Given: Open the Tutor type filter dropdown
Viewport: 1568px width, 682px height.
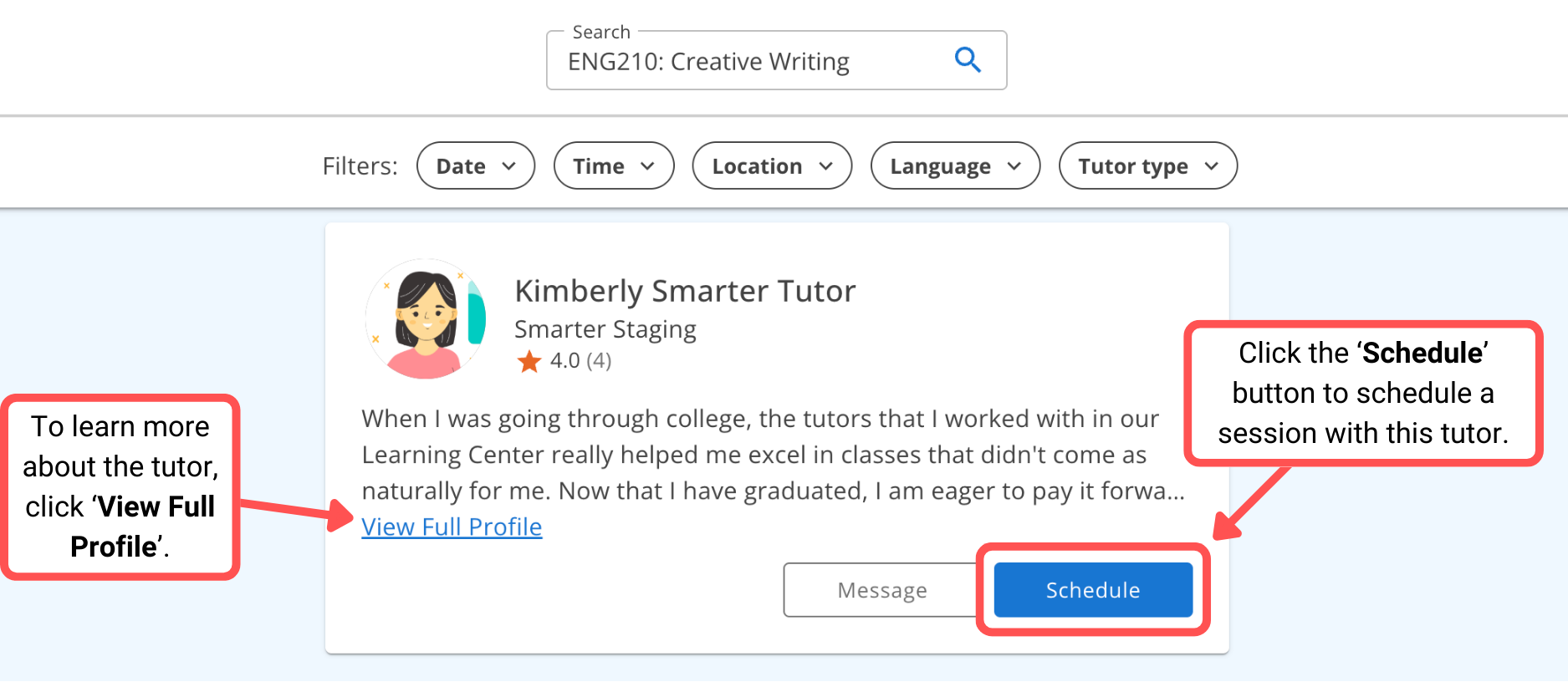Looking at the screenshot, I should 1147,165.
